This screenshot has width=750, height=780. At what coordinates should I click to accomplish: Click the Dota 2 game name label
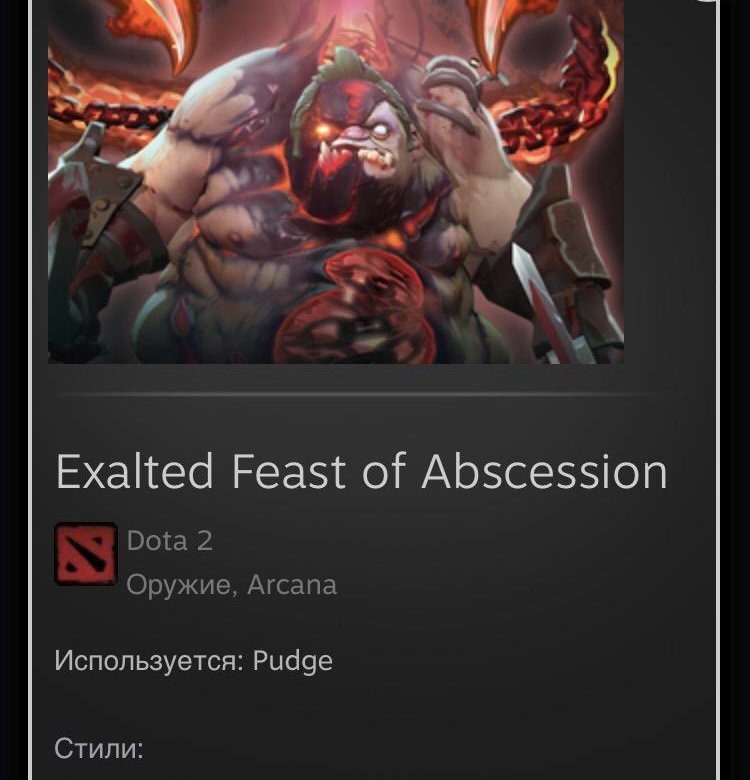pyautogui.click(x=170, y=541)
